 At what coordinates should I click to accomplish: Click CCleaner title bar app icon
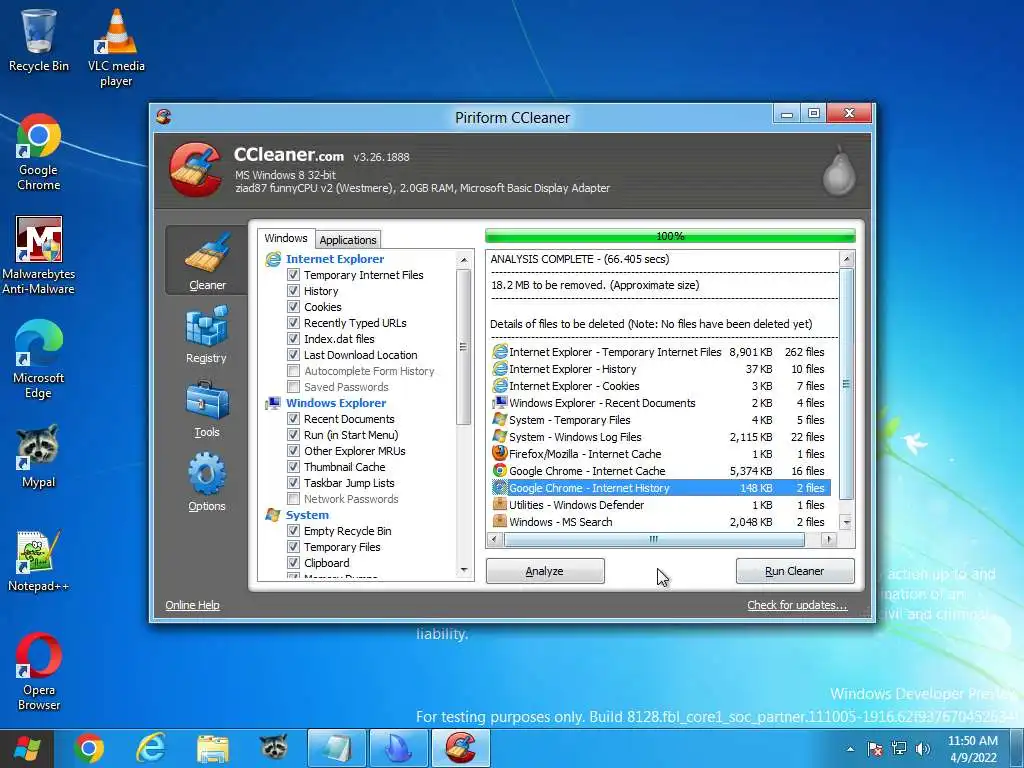click(x=163, y=117)
